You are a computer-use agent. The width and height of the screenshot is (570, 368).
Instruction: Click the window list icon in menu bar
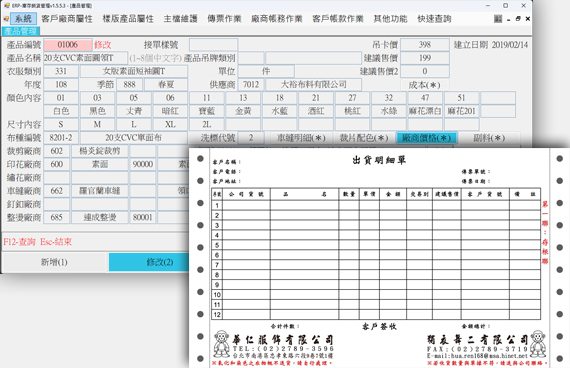[498, 19]
